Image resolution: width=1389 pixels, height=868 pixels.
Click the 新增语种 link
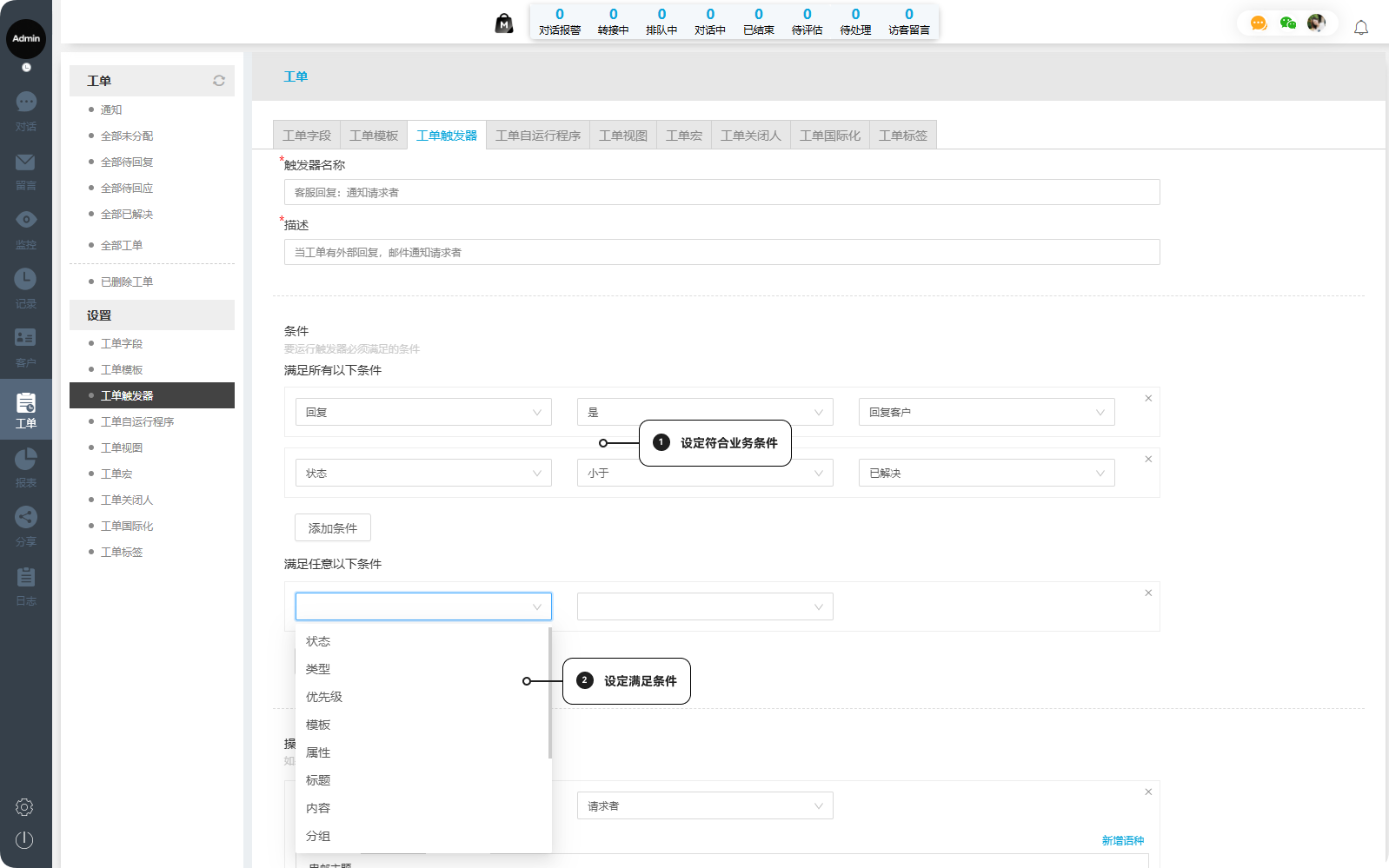point(1123,841)
